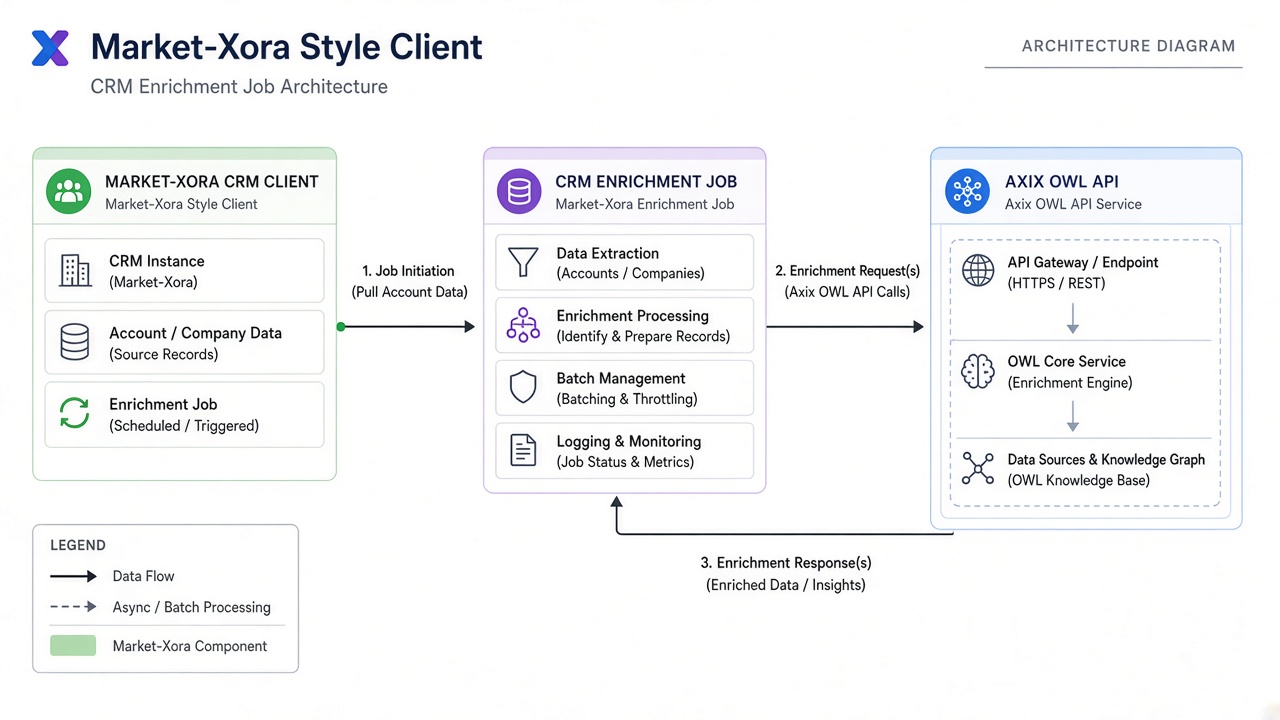Image resolution: width=1280 pixels, height=720 pixels.
Task: Select the "(Pull Account Data)" caption
Action: click(x=408, y=292)
